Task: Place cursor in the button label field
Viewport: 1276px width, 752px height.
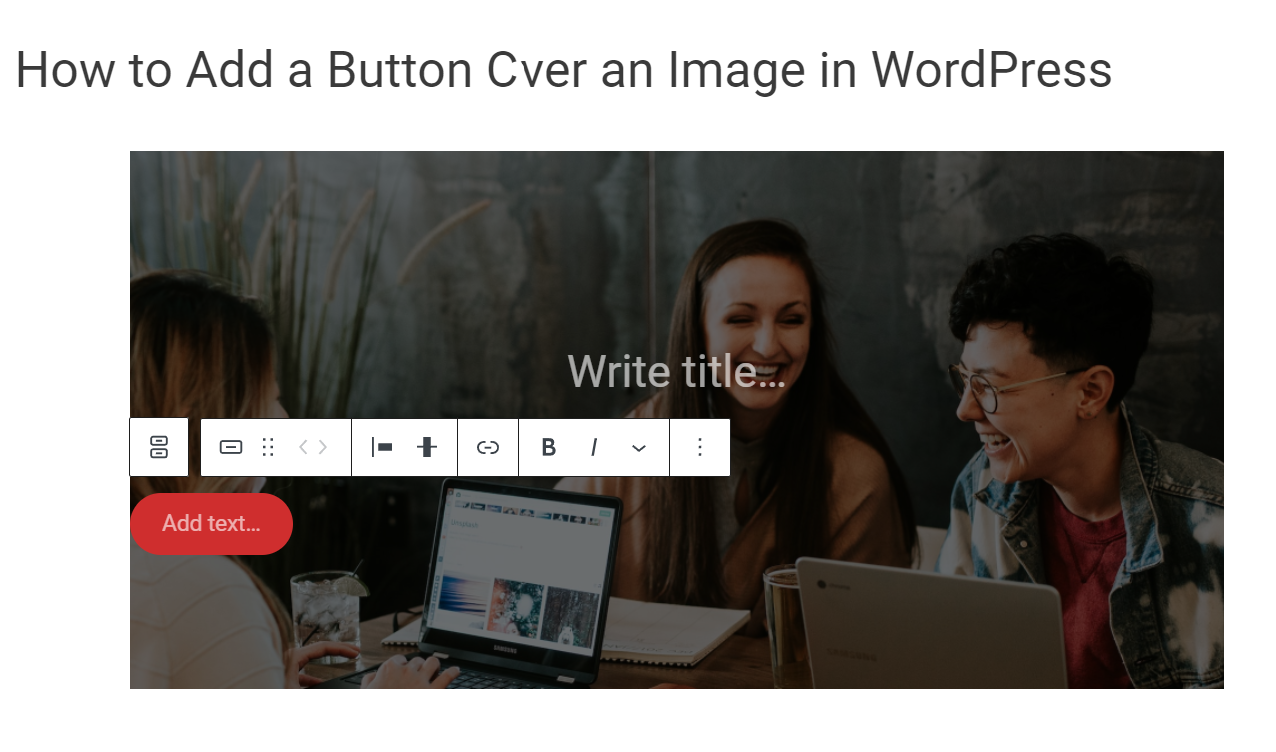Action: click(x=211, y=523)
